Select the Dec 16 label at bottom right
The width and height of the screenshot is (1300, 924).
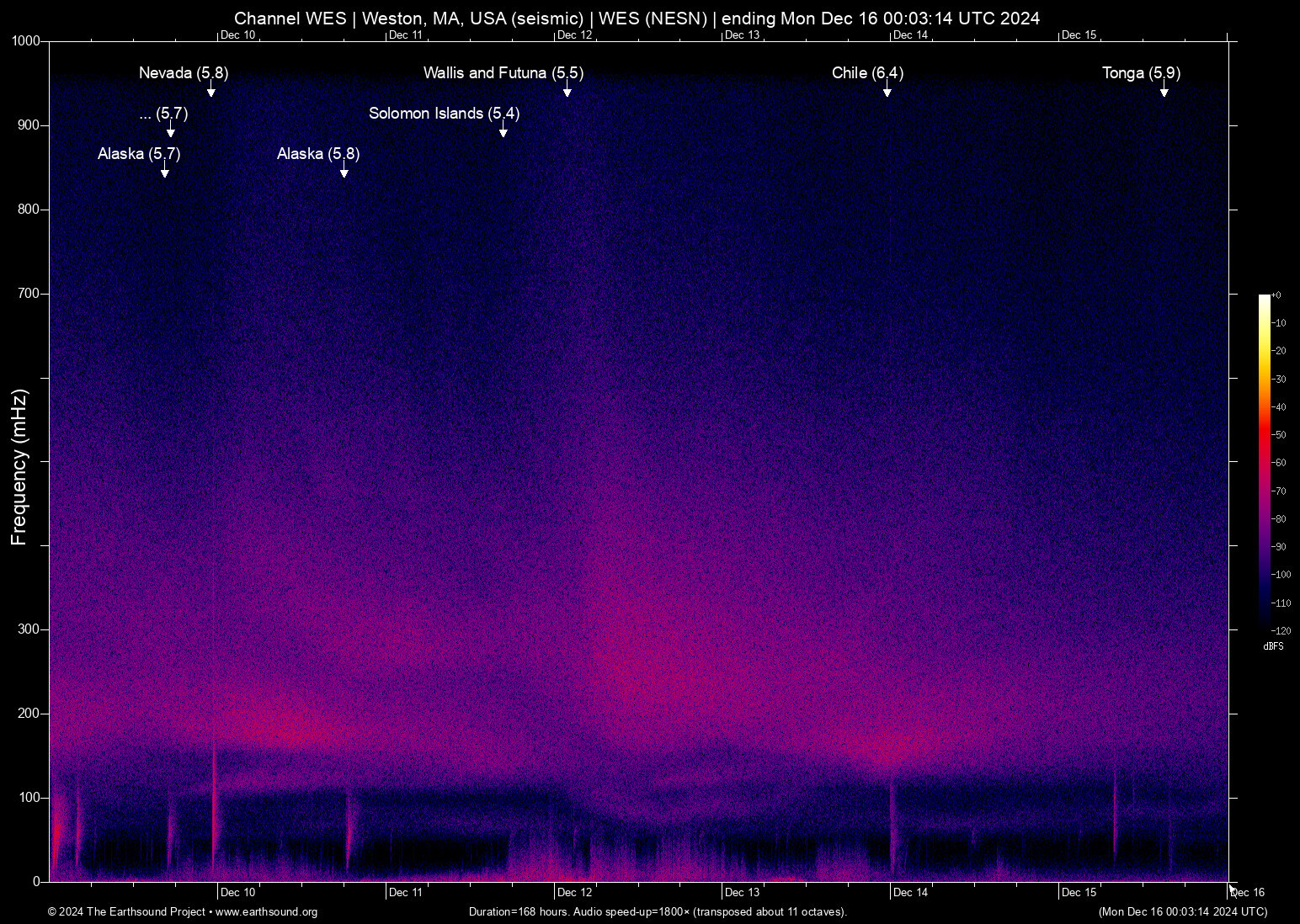pos(1246,892)
